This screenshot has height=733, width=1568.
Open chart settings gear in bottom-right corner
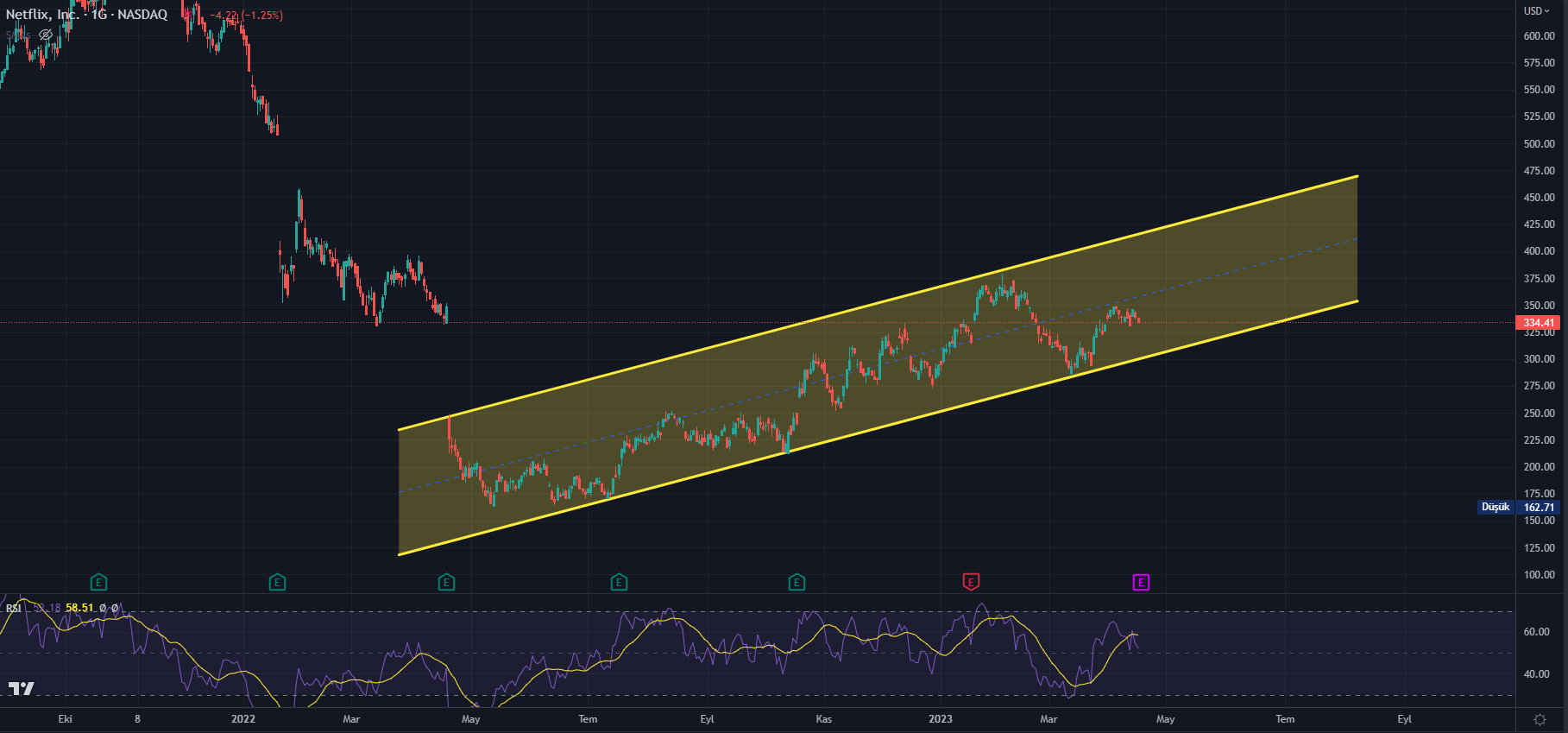[x=1540, y=719]
